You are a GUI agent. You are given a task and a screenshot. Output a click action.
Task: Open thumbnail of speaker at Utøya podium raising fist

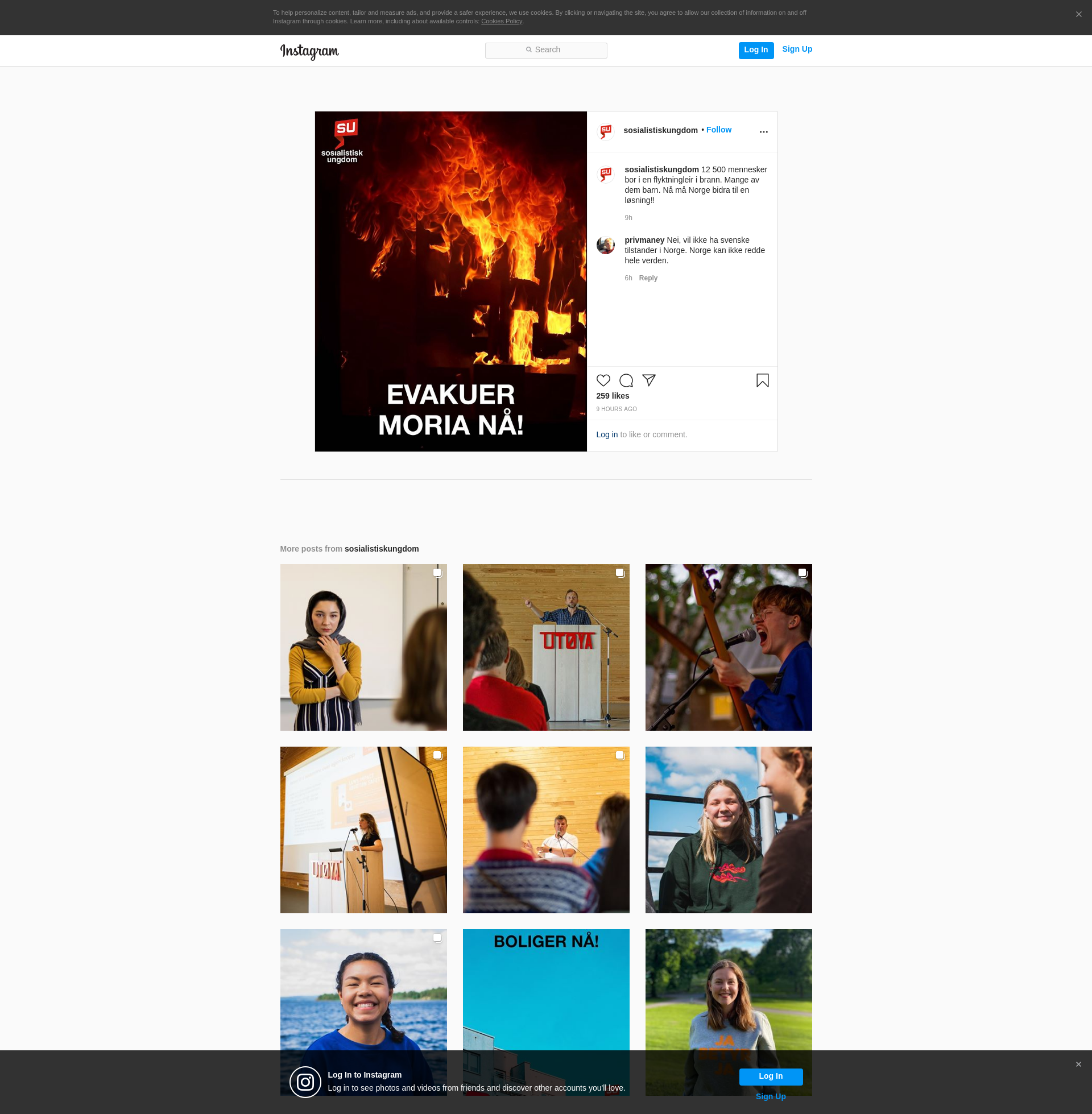coord(546,647)
